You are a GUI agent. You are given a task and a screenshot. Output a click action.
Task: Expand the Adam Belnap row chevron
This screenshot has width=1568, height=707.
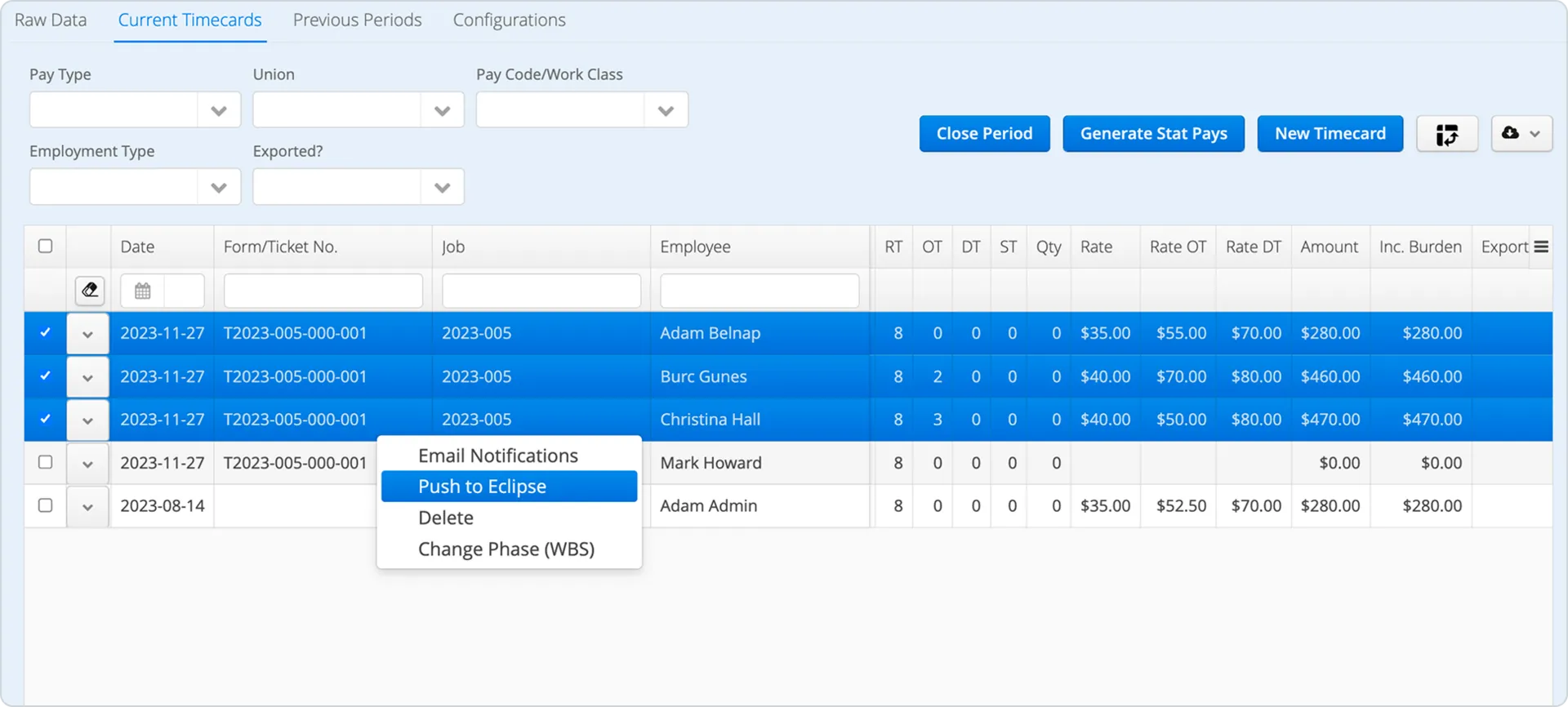point(87,334)
